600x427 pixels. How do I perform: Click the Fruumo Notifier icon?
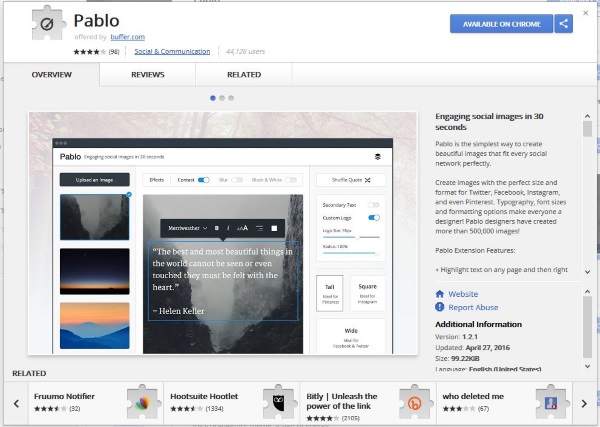point(142,403)
